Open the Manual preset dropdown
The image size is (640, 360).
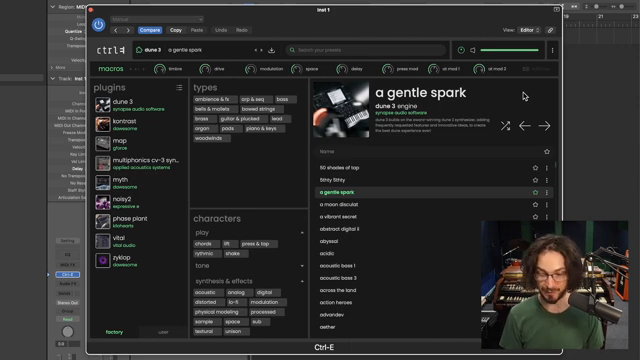[157, 19]
